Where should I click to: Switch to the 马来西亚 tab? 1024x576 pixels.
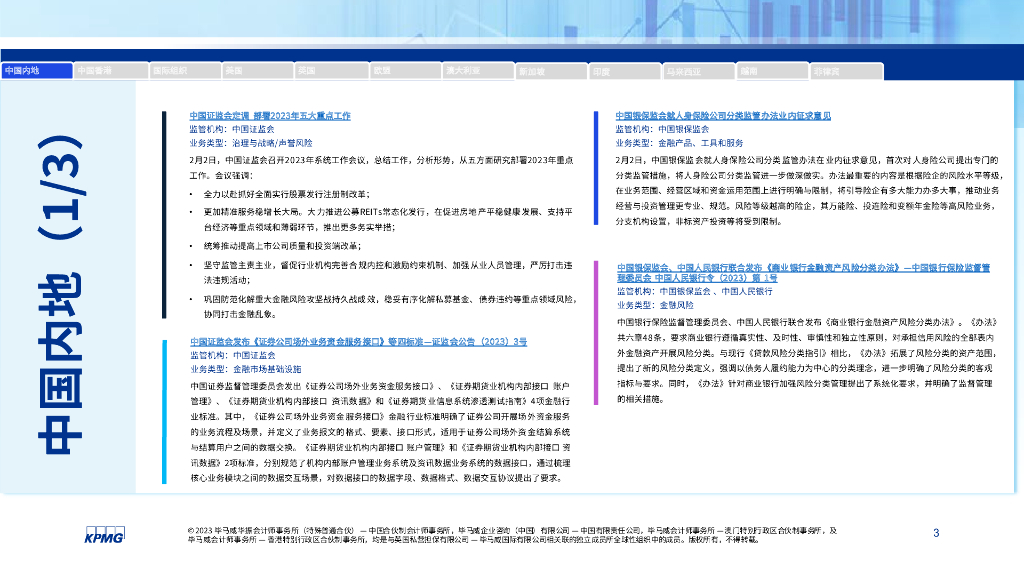point(699,71)
